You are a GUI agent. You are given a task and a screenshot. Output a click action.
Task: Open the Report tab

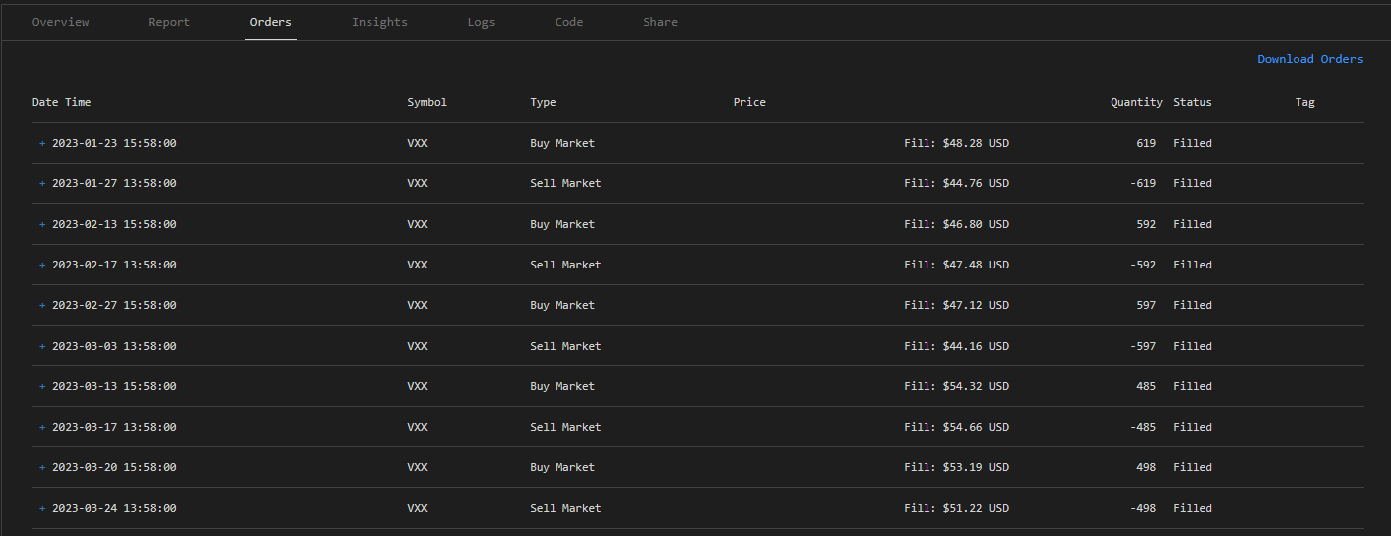[169, 22]
